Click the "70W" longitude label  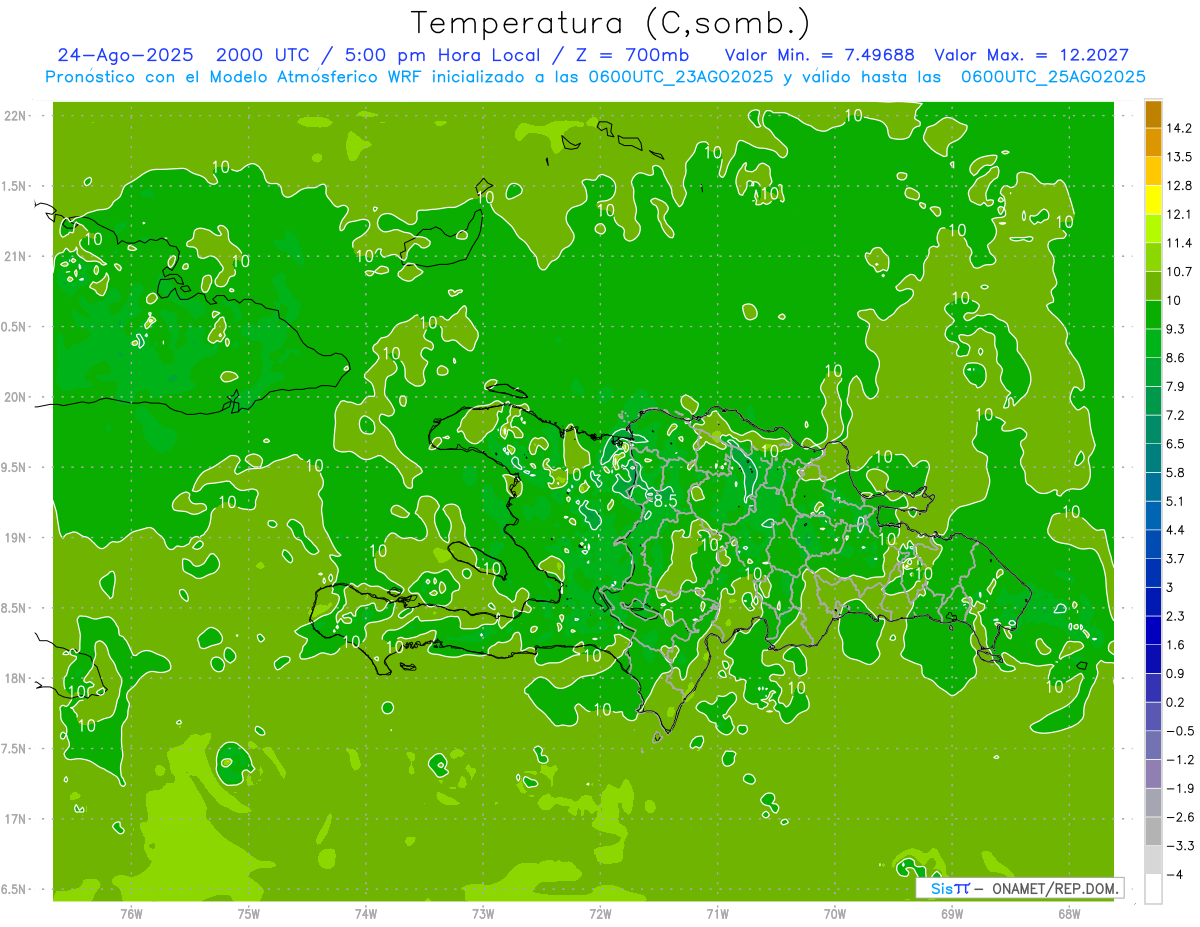(x=835, y=914)
